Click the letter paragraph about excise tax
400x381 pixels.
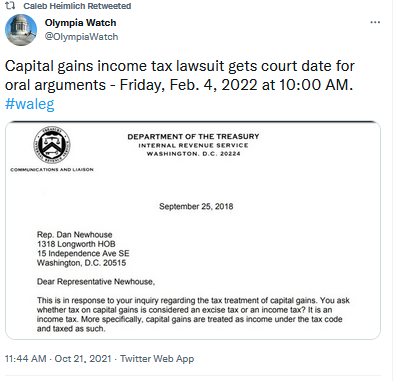[x=193, y=314]
